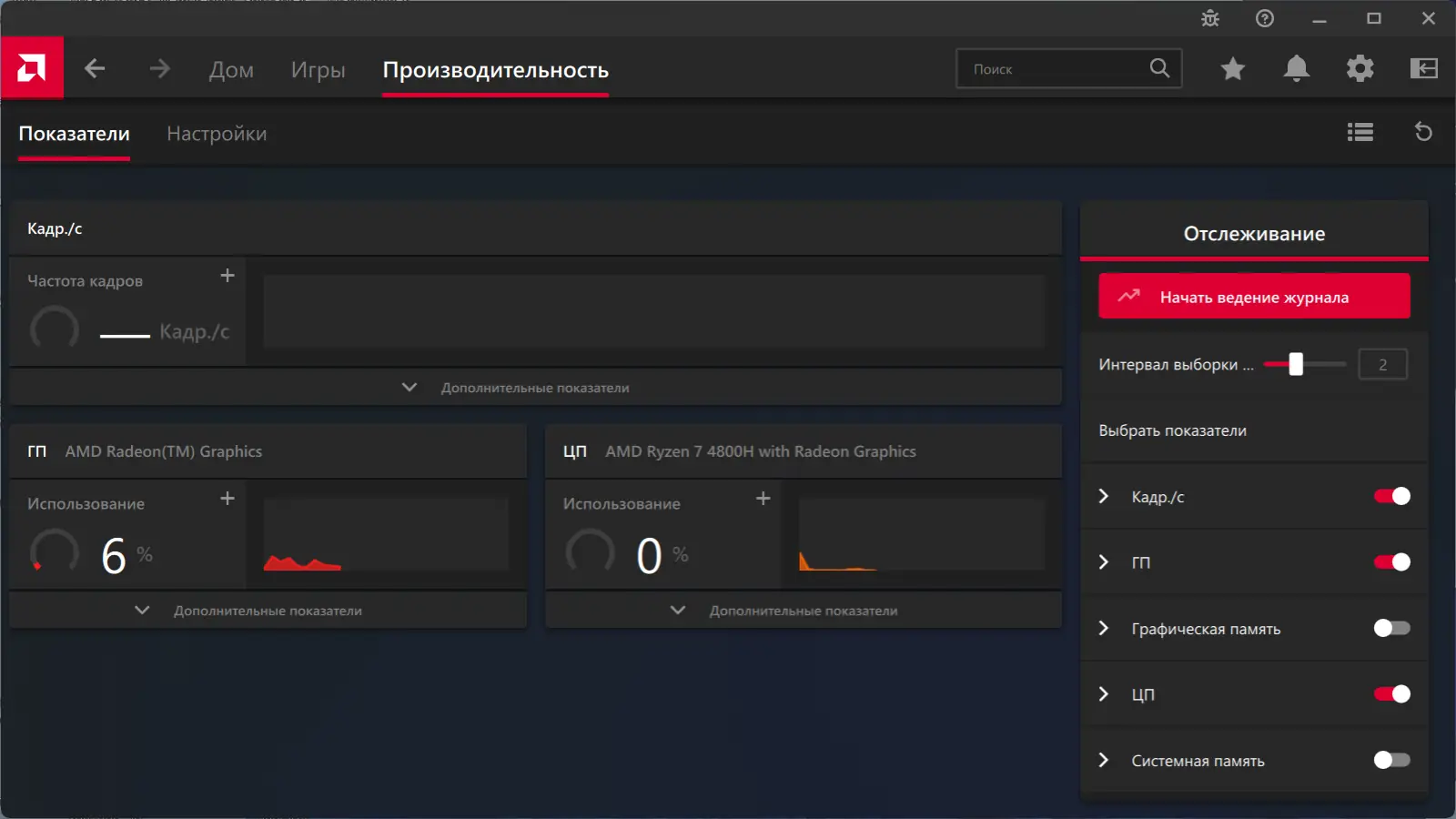1456x819 pixels.
Task: Switch metrics layout with the list icon
Action: 1360,133
